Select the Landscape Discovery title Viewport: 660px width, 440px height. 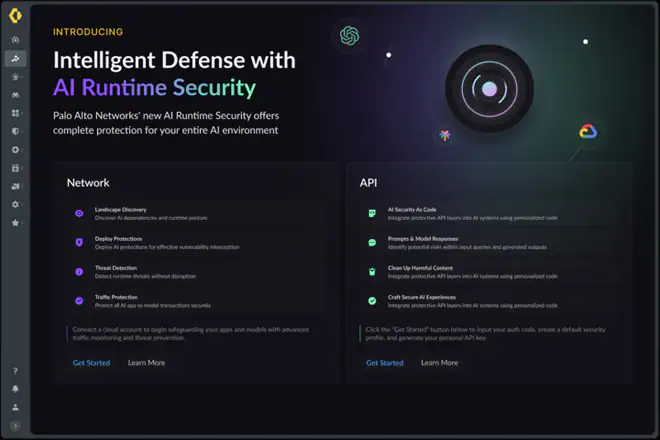tap(120, 210)
